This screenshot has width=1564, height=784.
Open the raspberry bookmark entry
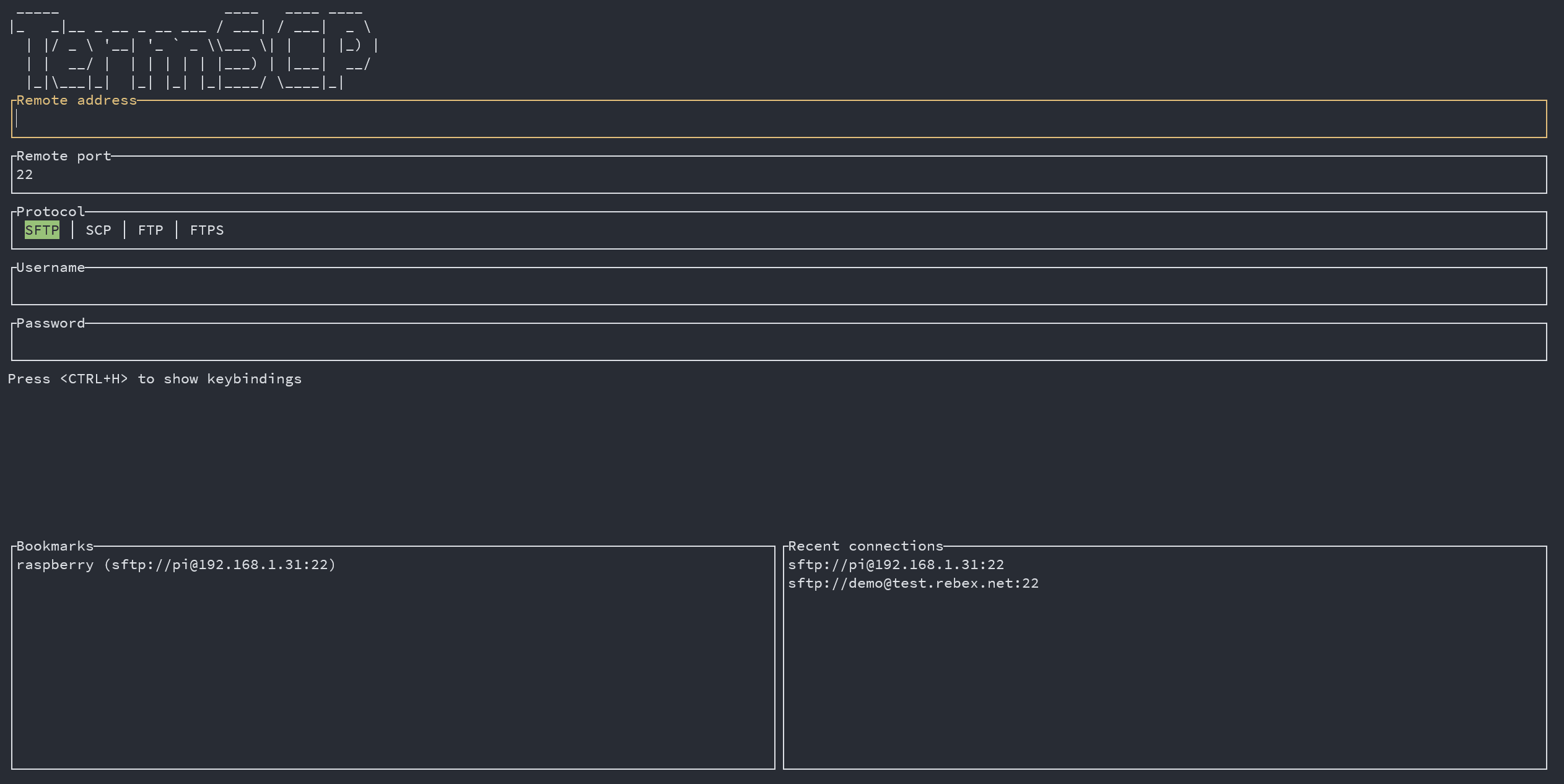[x=176, y=565]
